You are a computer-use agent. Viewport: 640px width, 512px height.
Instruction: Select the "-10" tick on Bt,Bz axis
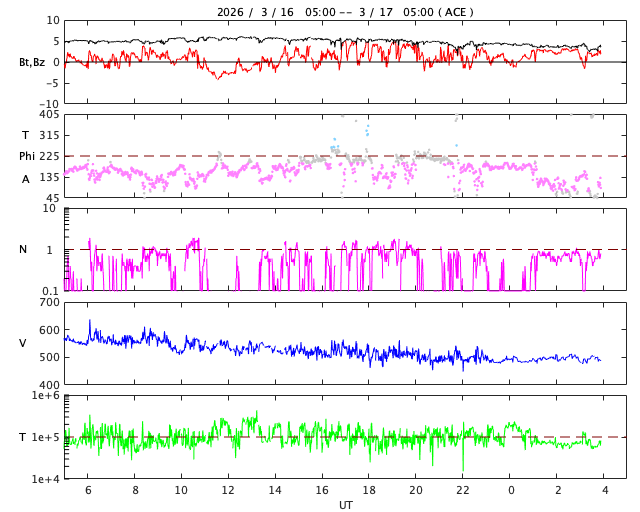point(48,103)
